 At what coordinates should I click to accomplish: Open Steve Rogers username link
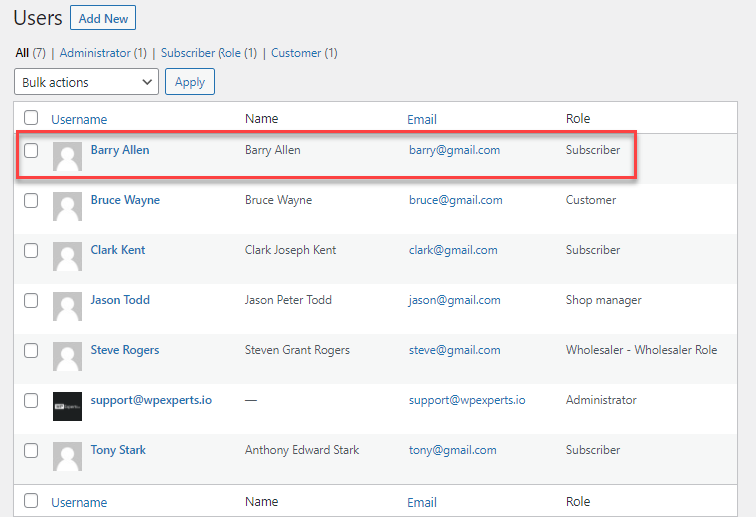(x=125, y=350)
